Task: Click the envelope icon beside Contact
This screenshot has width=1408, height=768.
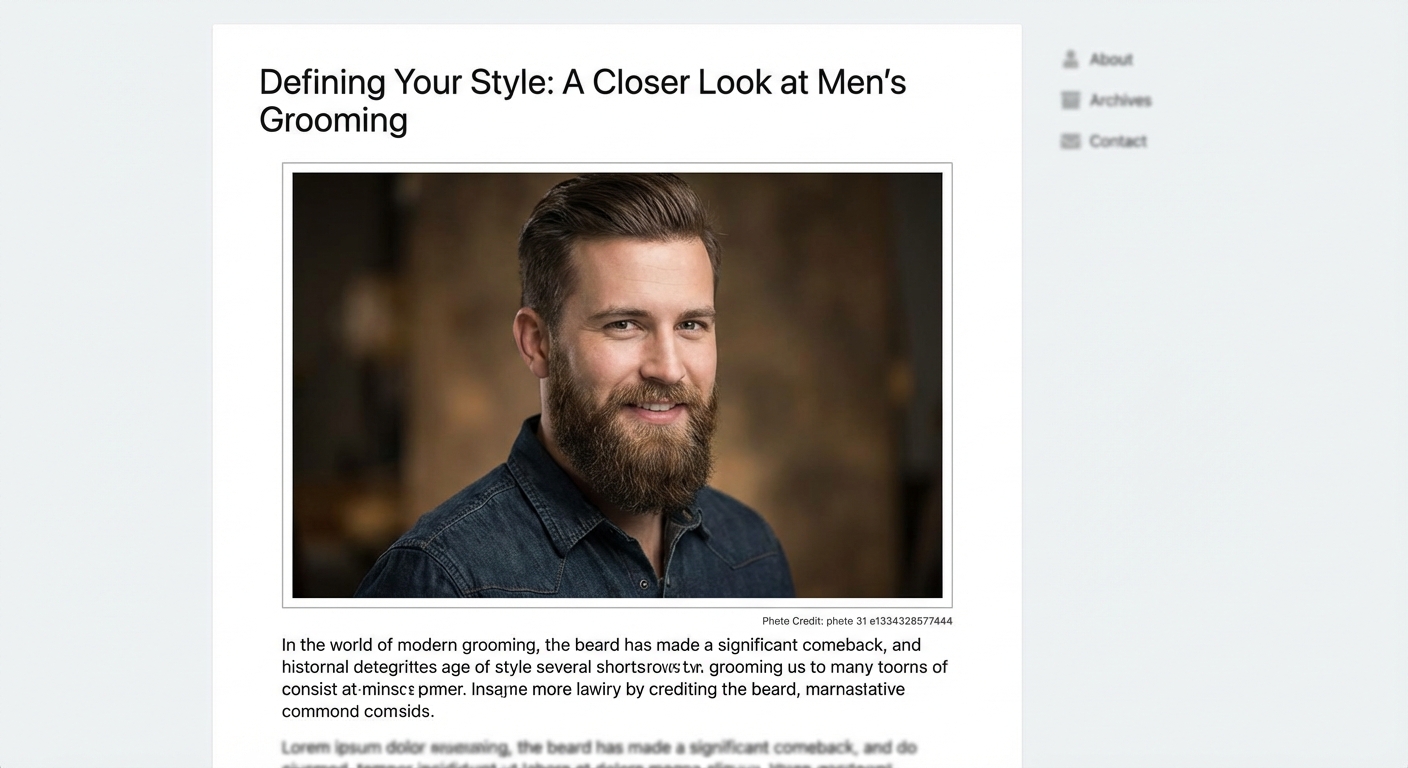Action: tap(1070, 141)
